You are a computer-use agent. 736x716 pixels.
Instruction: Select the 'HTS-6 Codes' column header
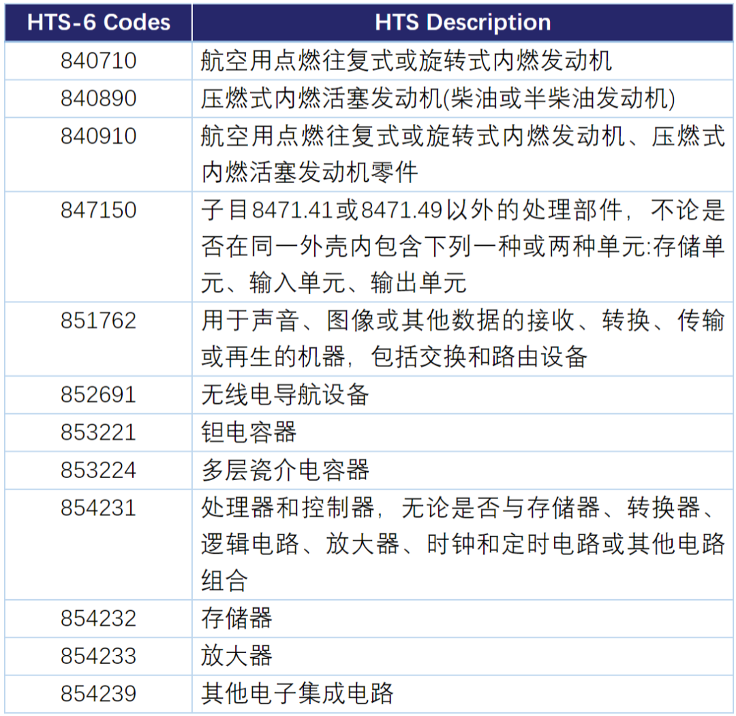point(99,23)
